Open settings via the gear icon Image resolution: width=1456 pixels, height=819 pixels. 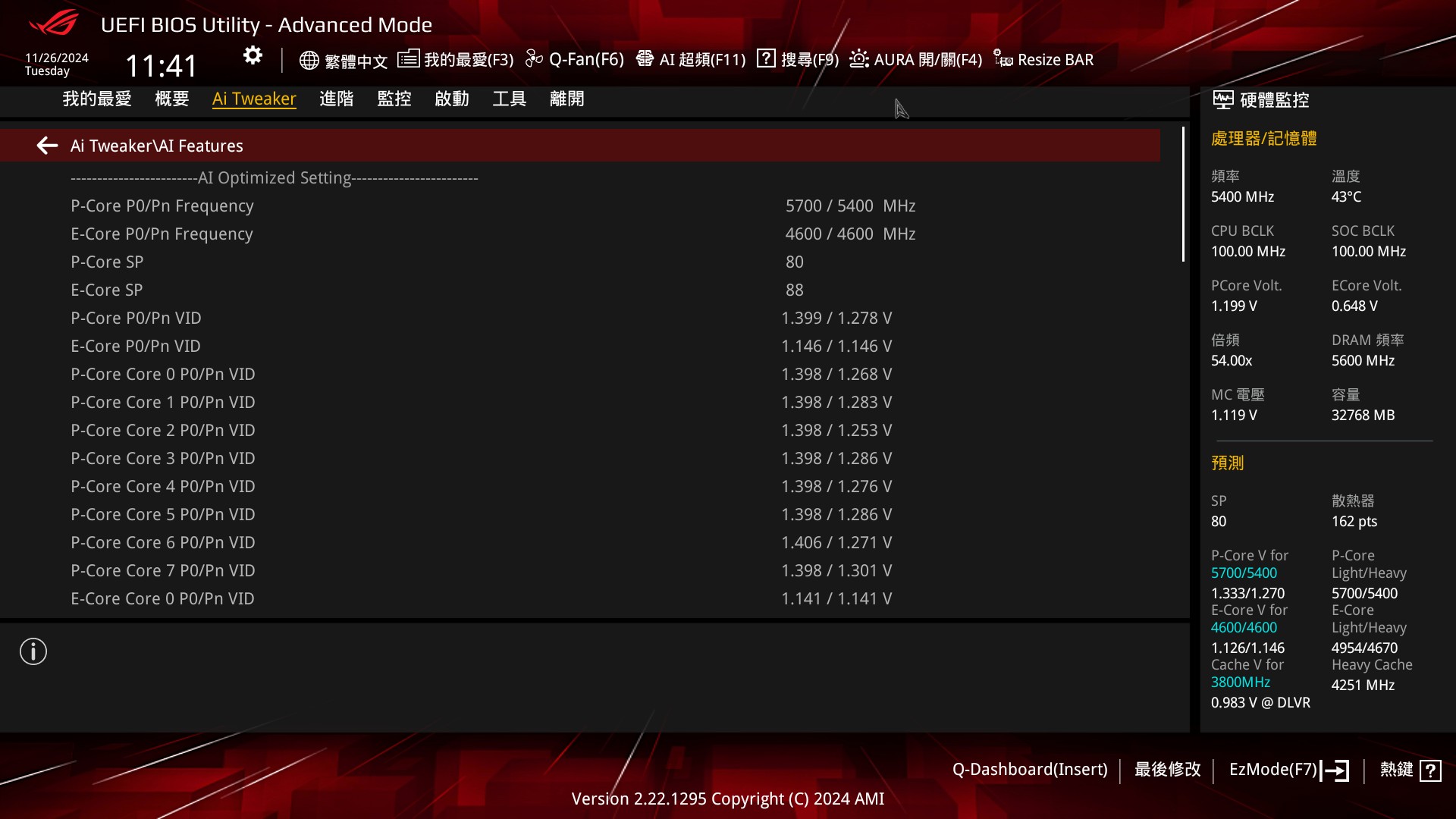click(x=253, y=55)
